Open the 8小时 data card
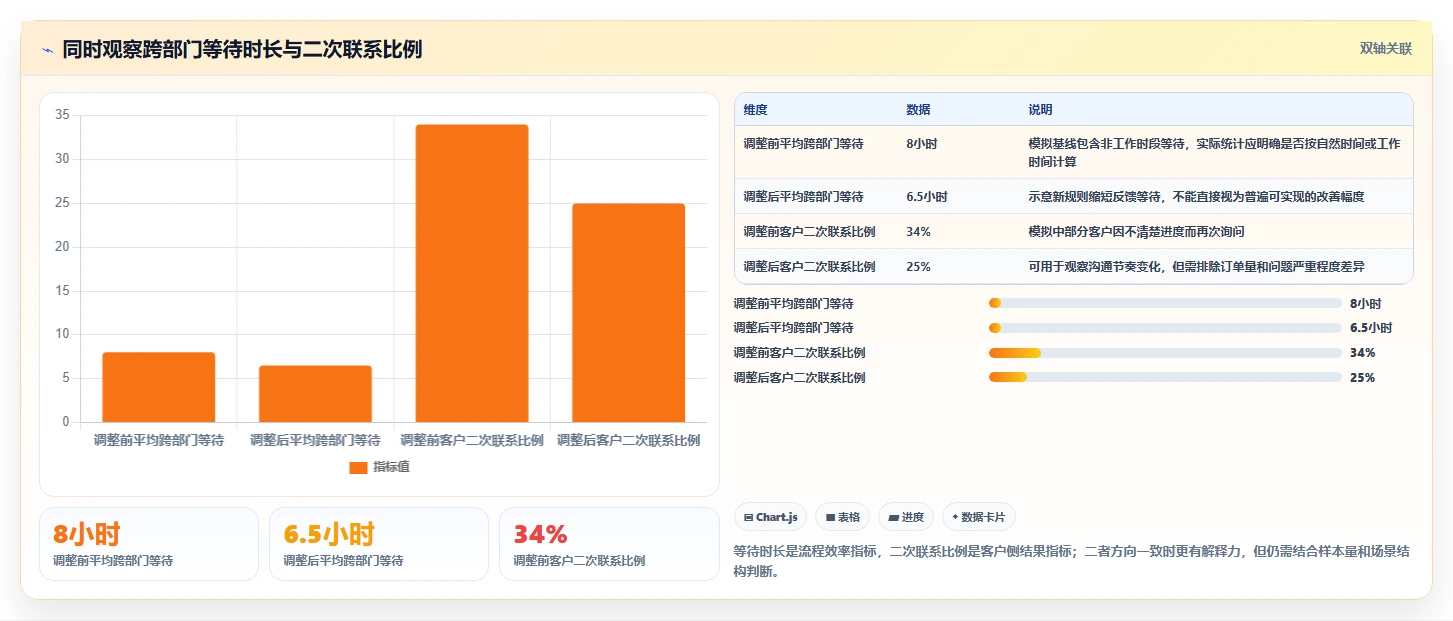The image size is (1453, 621). (x=149, y=544)
